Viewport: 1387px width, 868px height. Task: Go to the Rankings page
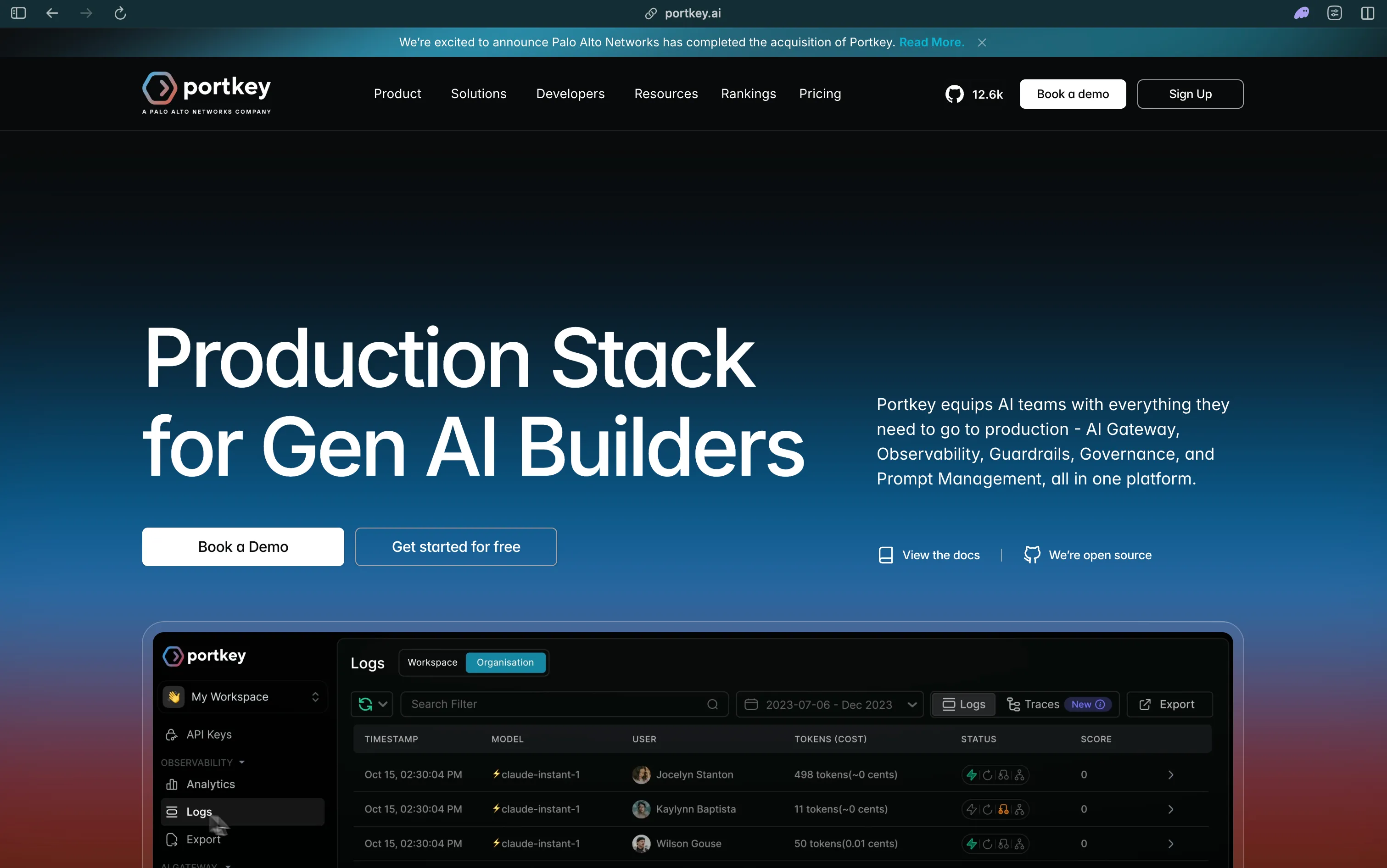point(749,94)
